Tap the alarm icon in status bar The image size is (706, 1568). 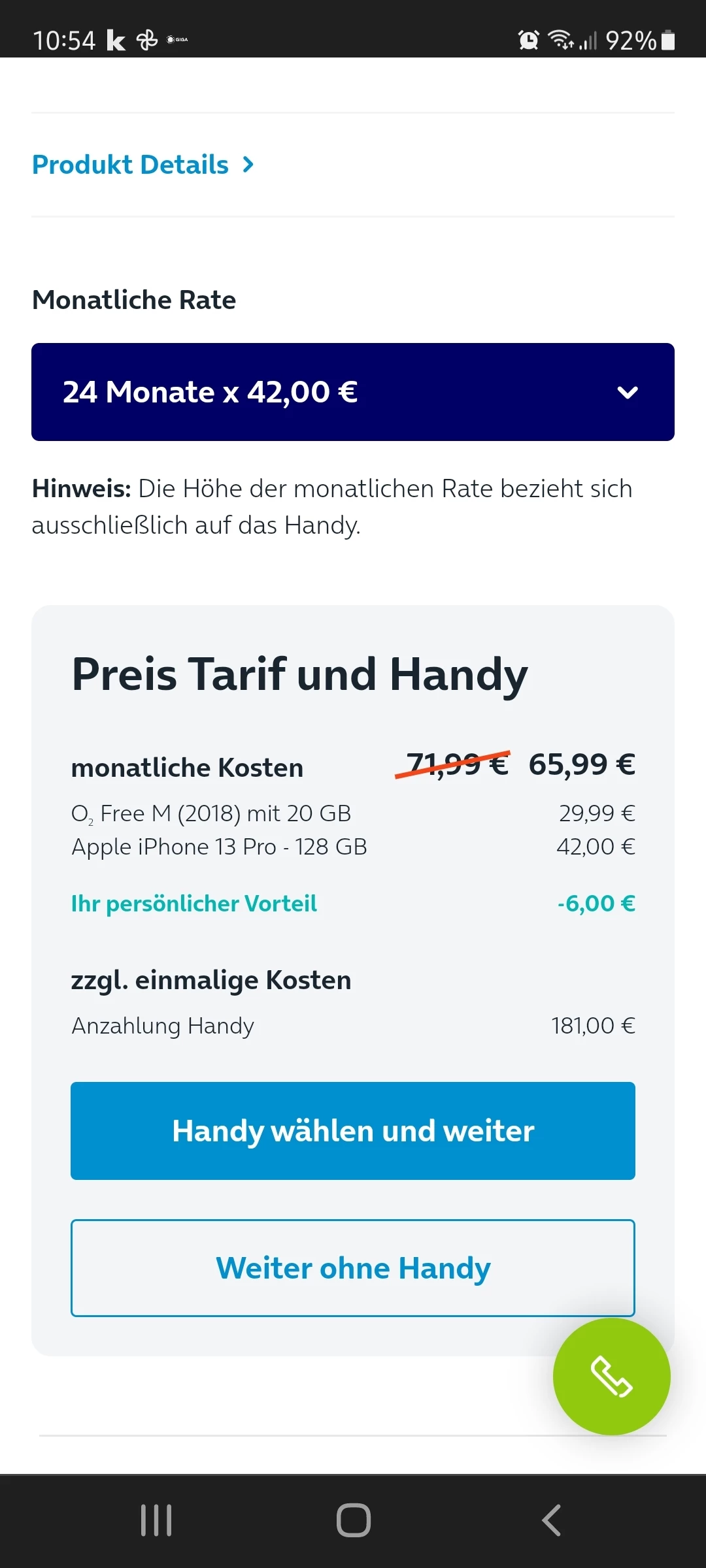pos(528,40)
